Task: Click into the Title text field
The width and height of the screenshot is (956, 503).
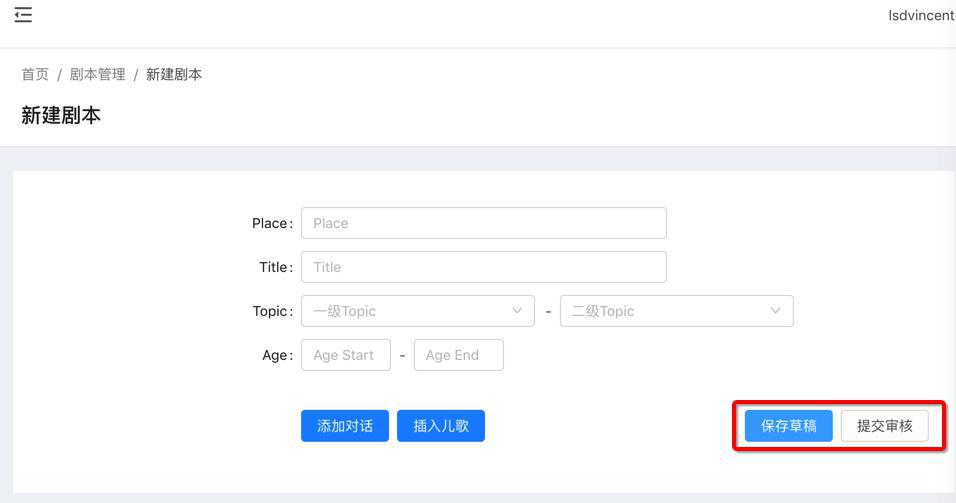Action: pyautogui.click(x=483, y=267)
